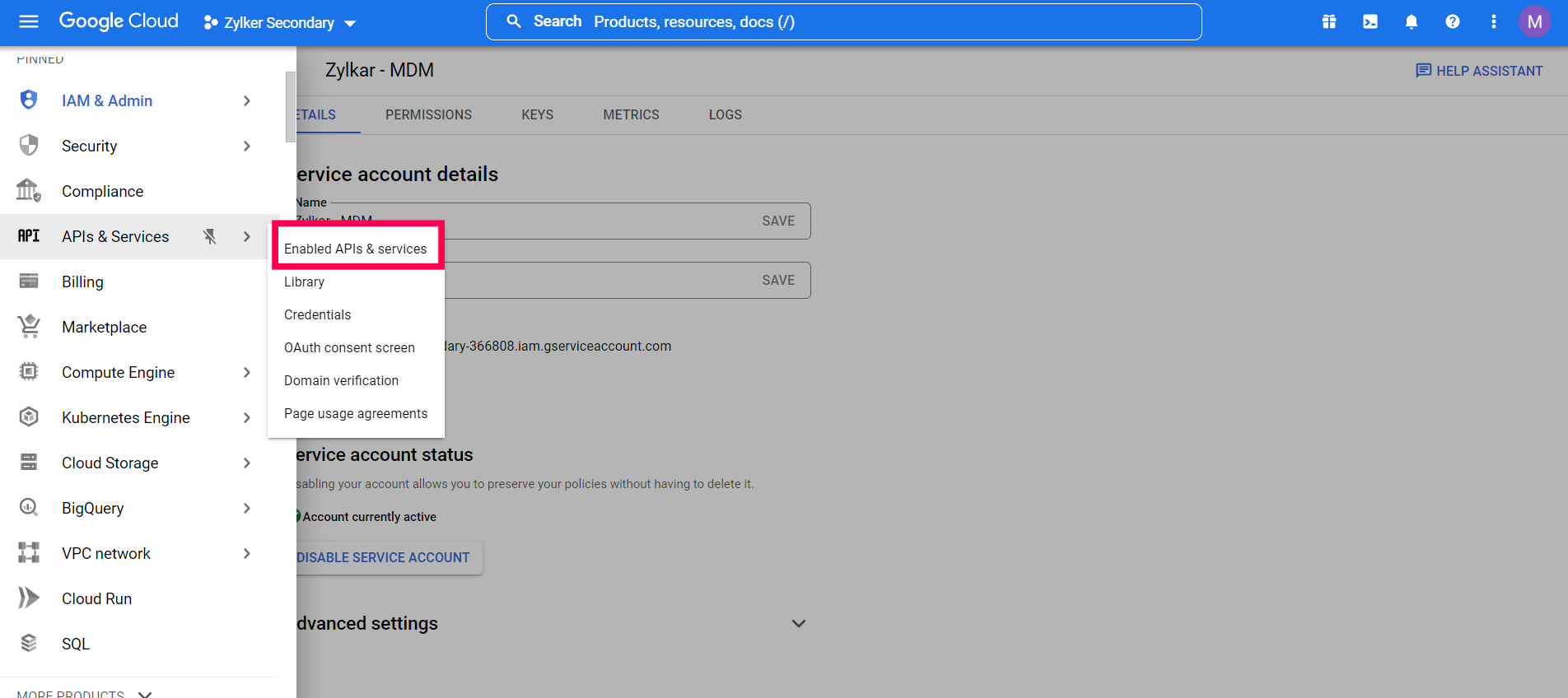The height and width of the screenshot is (698, 1568).
Task: Open SQL in sidebar
Action: point(76,644)
